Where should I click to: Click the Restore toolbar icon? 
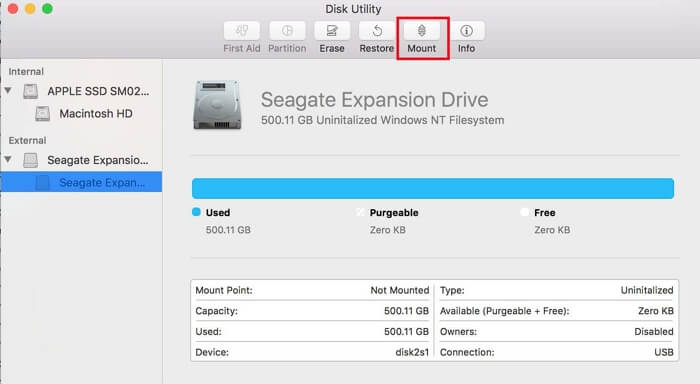click(377, 31)
